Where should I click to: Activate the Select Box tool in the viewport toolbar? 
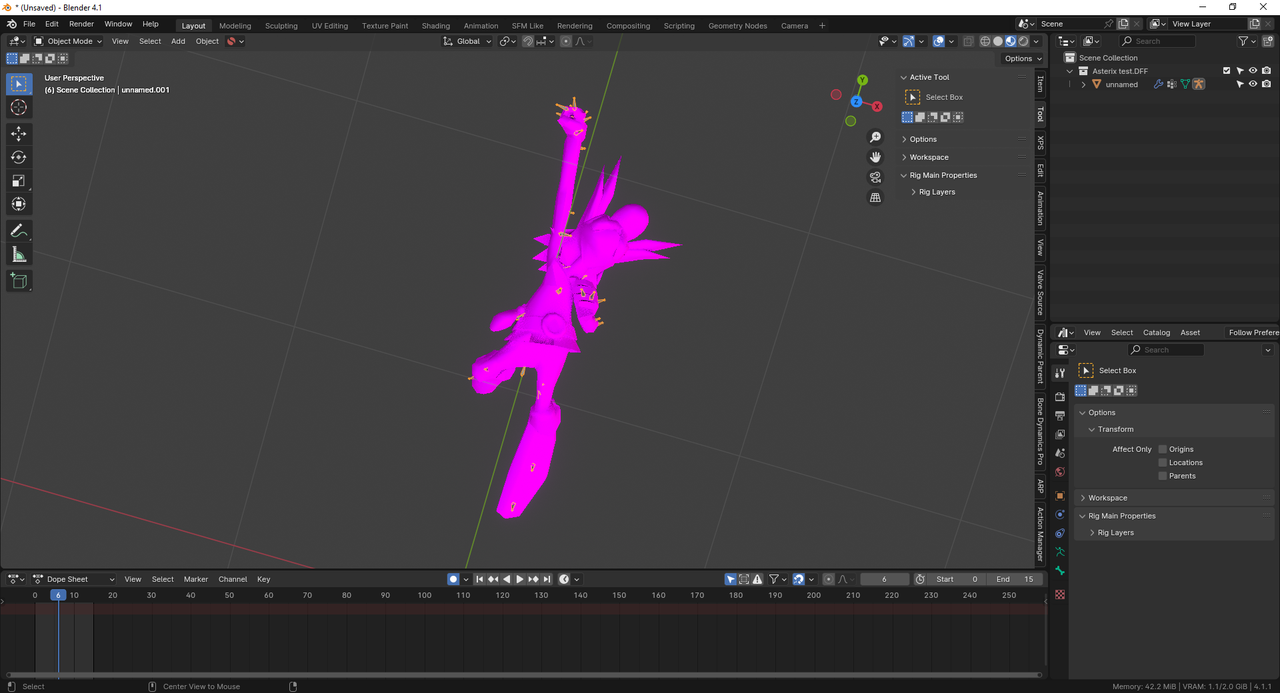coord(19,84)
